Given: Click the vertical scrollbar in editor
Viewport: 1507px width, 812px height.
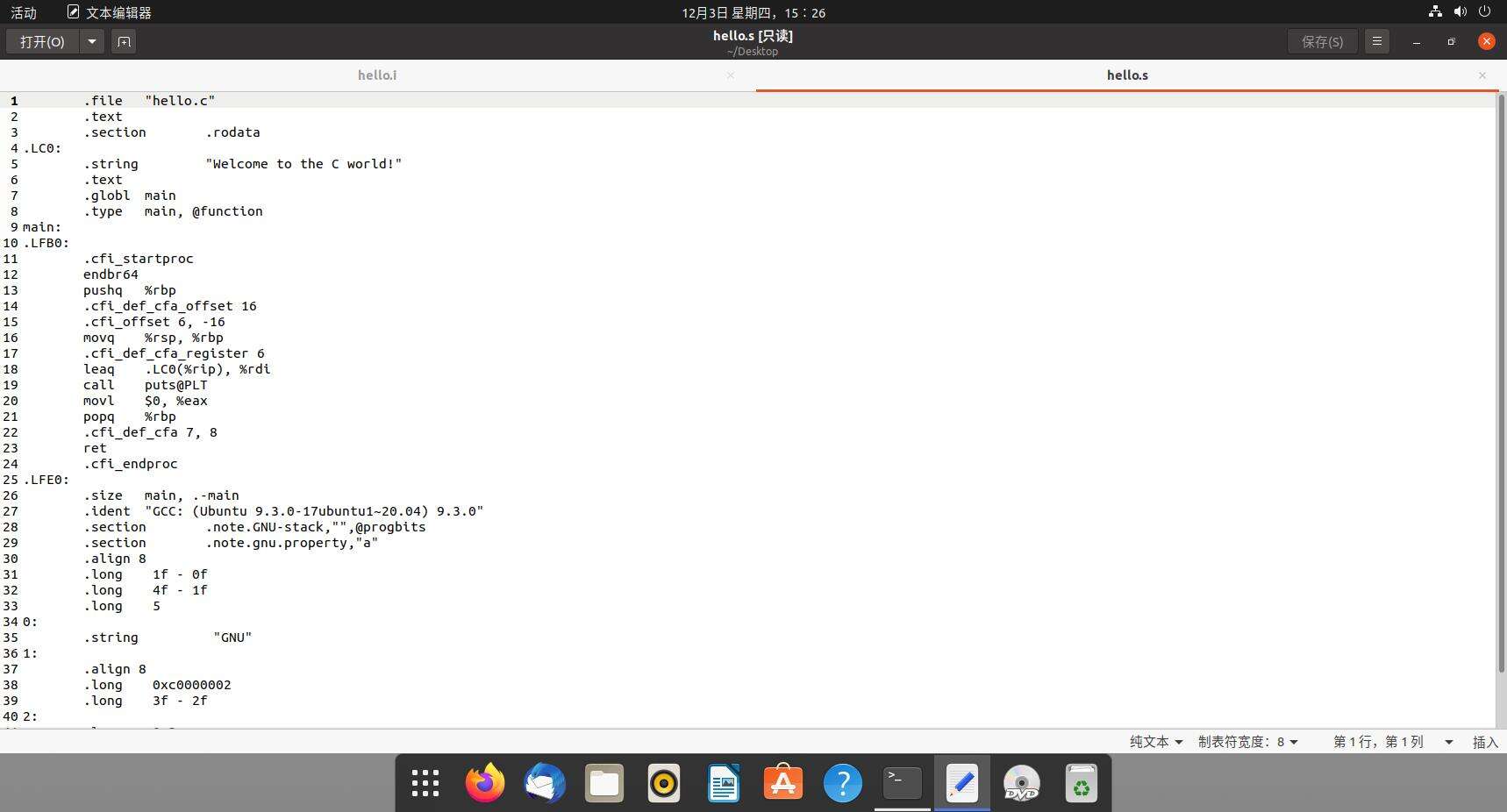Looking at the screenshot, I should pyautogui.click(x=1500, y=386).
